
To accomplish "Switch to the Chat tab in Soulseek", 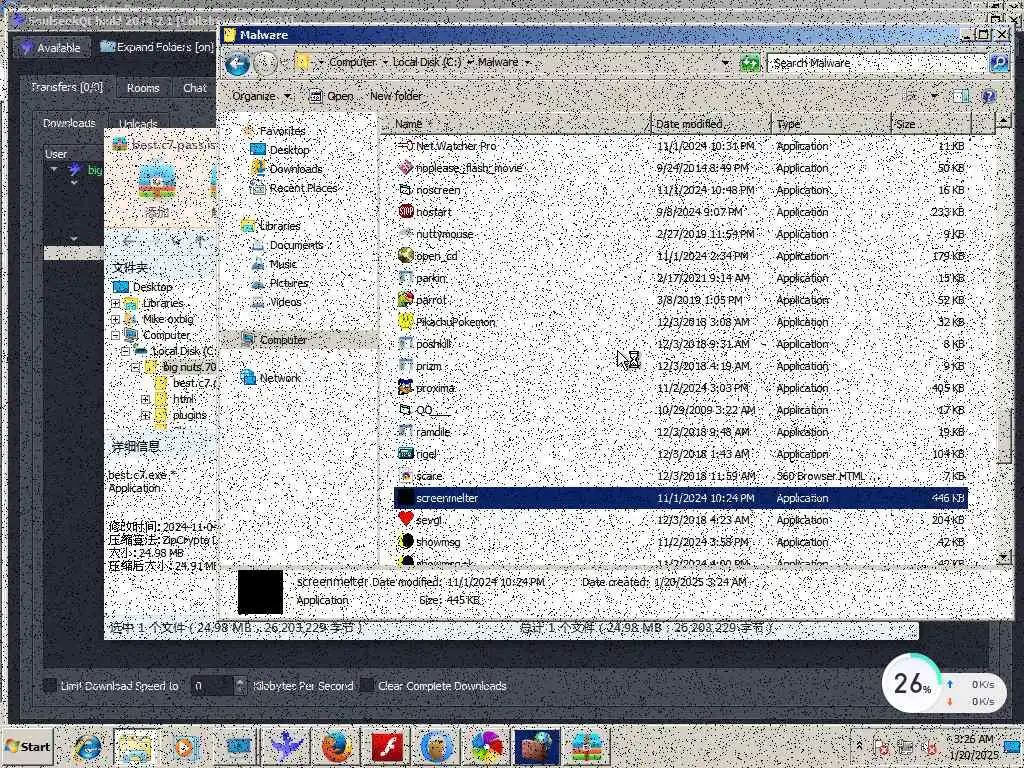I will (x=195, y=88).
